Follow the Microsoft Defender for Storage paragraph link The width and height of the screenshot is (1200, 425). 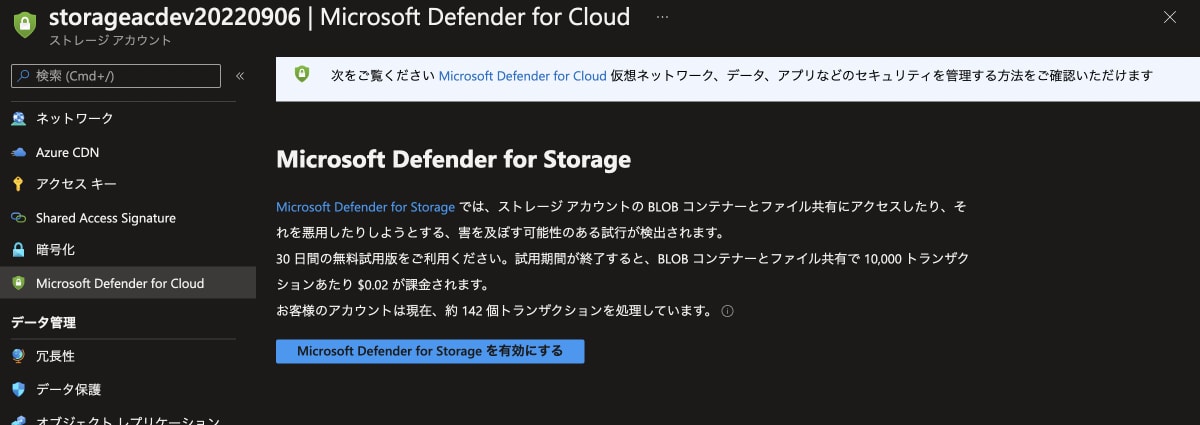pos(365,207)
